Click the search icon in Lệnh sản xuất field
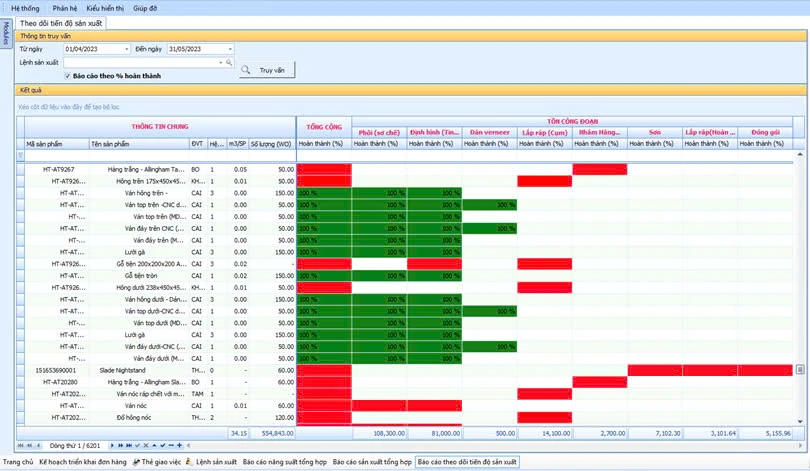 (229, 62)
